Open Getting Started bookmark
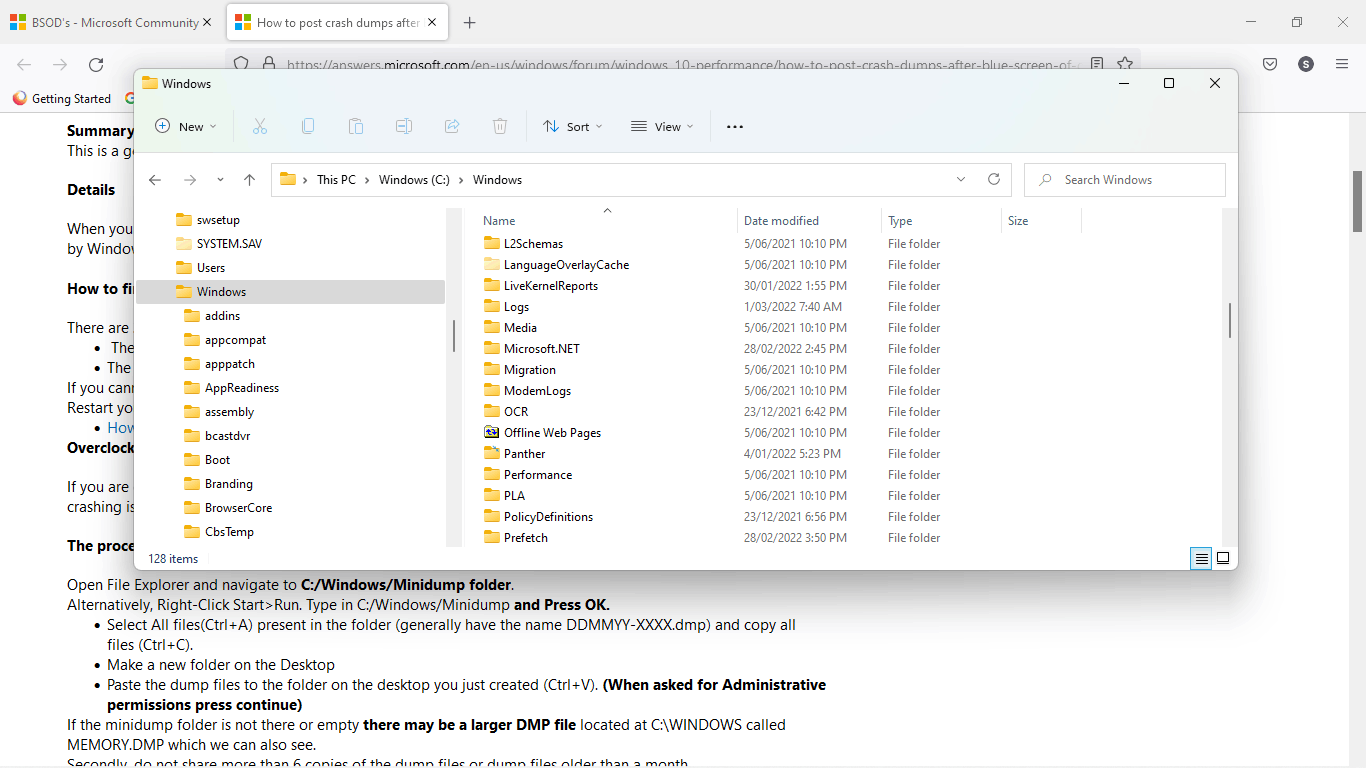 point(62,99)
